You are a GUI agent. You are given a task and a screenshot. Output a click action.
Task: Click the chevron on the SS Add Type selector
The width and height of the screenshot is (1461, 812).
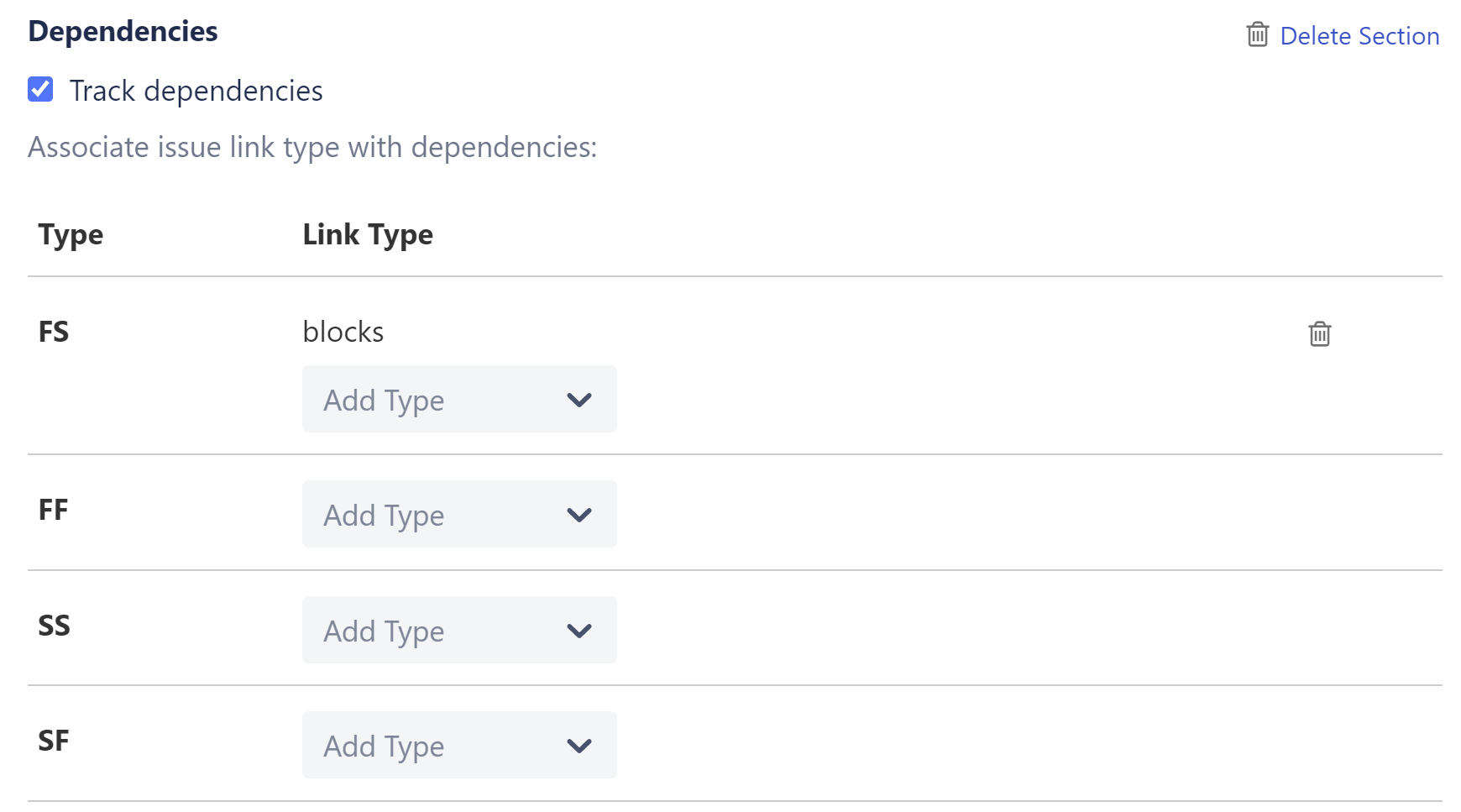(x=579, y=630)
